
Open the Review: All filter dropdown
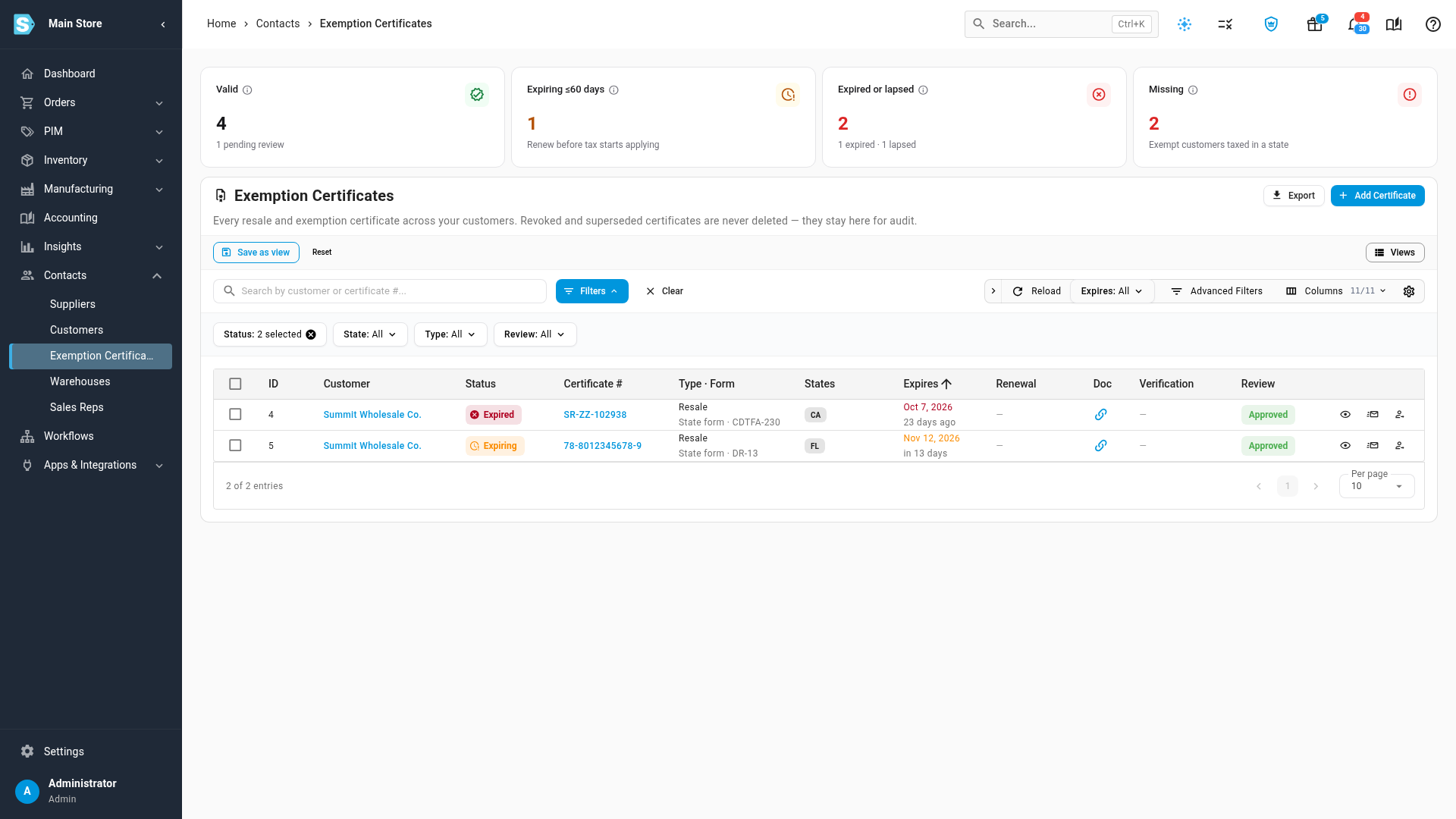[535, 334]
